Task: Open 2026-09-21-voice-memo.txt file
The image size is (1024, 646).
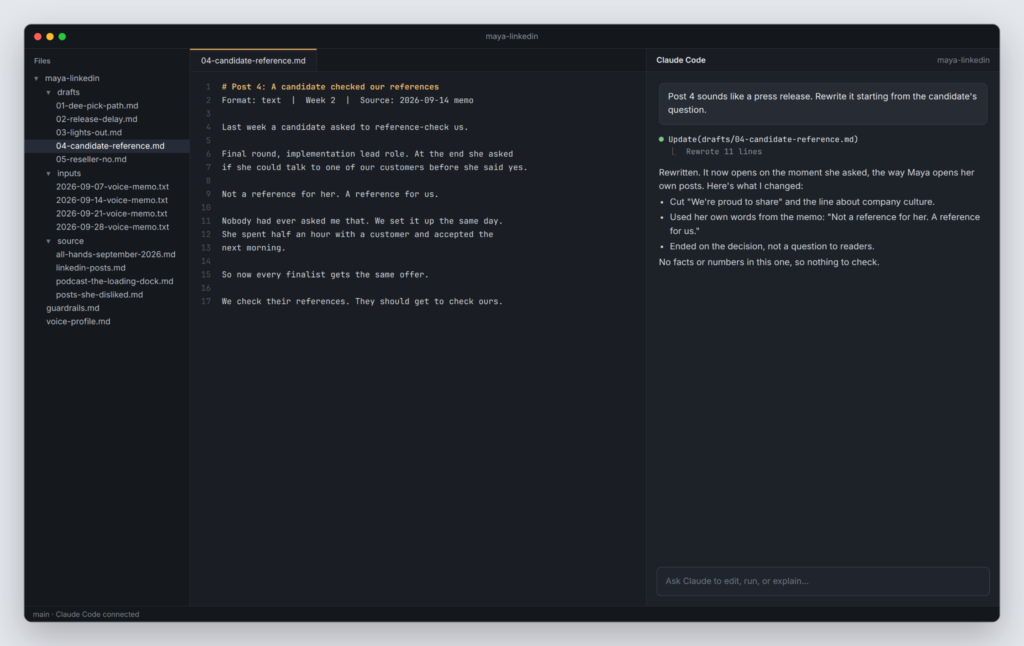Action: 111,214
